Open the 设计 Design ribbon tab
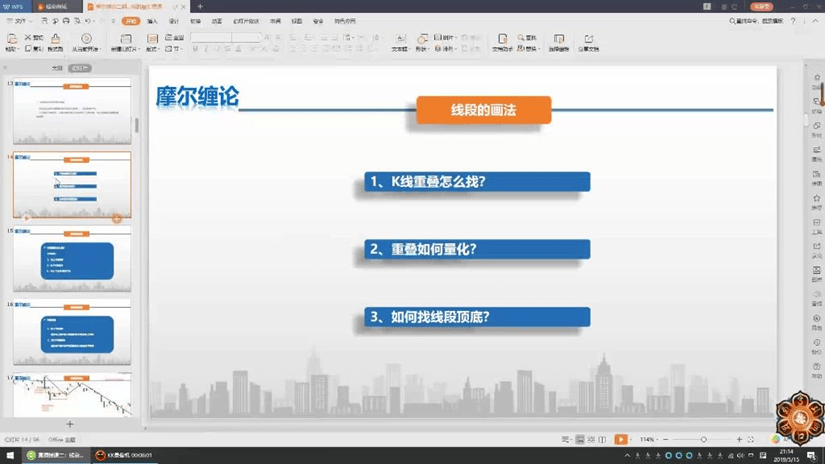 click(174, 21)
